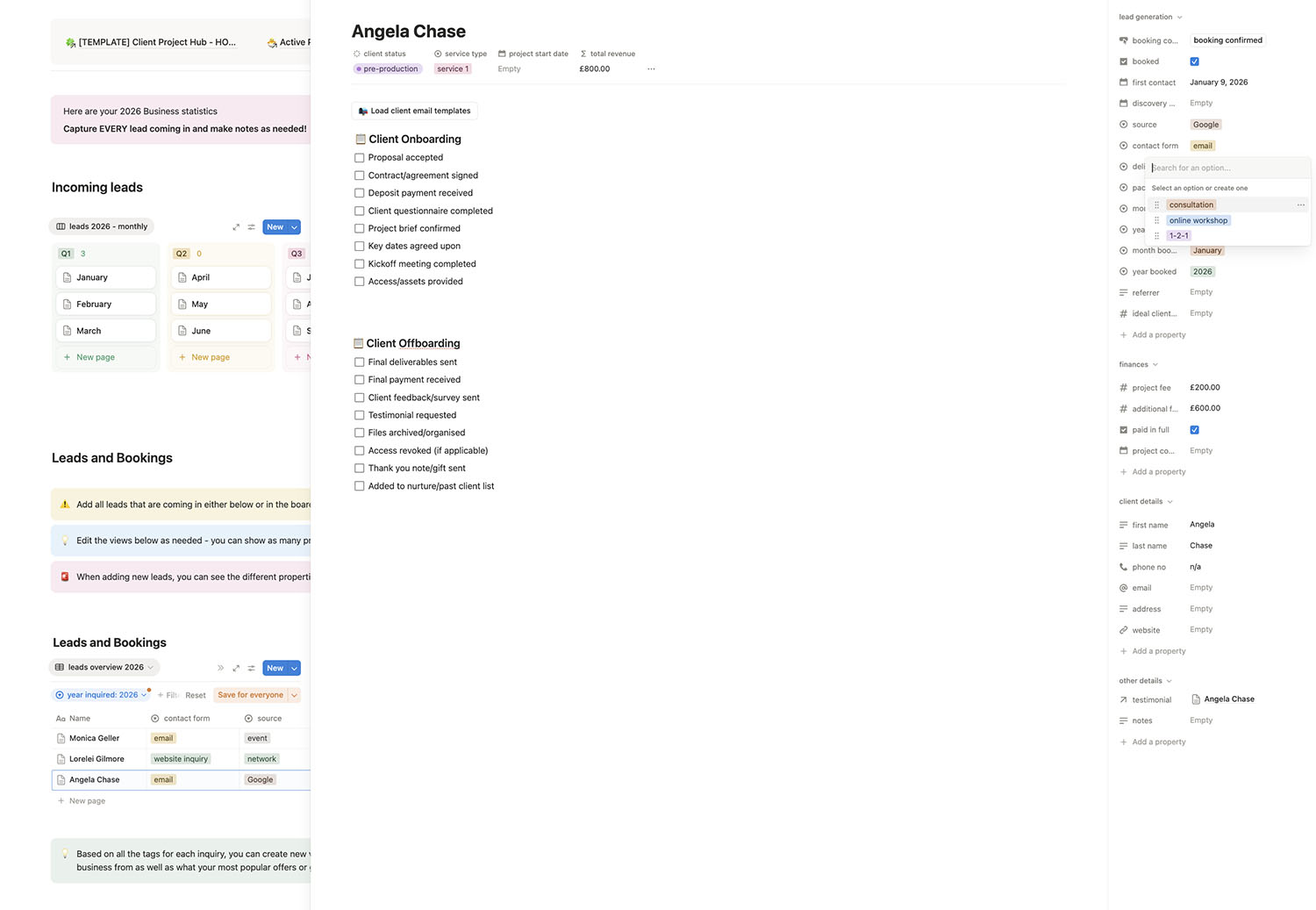Click the calendar icon beside project start date
This screenshot has height=910, width=1316.
[x=502, y=54]
